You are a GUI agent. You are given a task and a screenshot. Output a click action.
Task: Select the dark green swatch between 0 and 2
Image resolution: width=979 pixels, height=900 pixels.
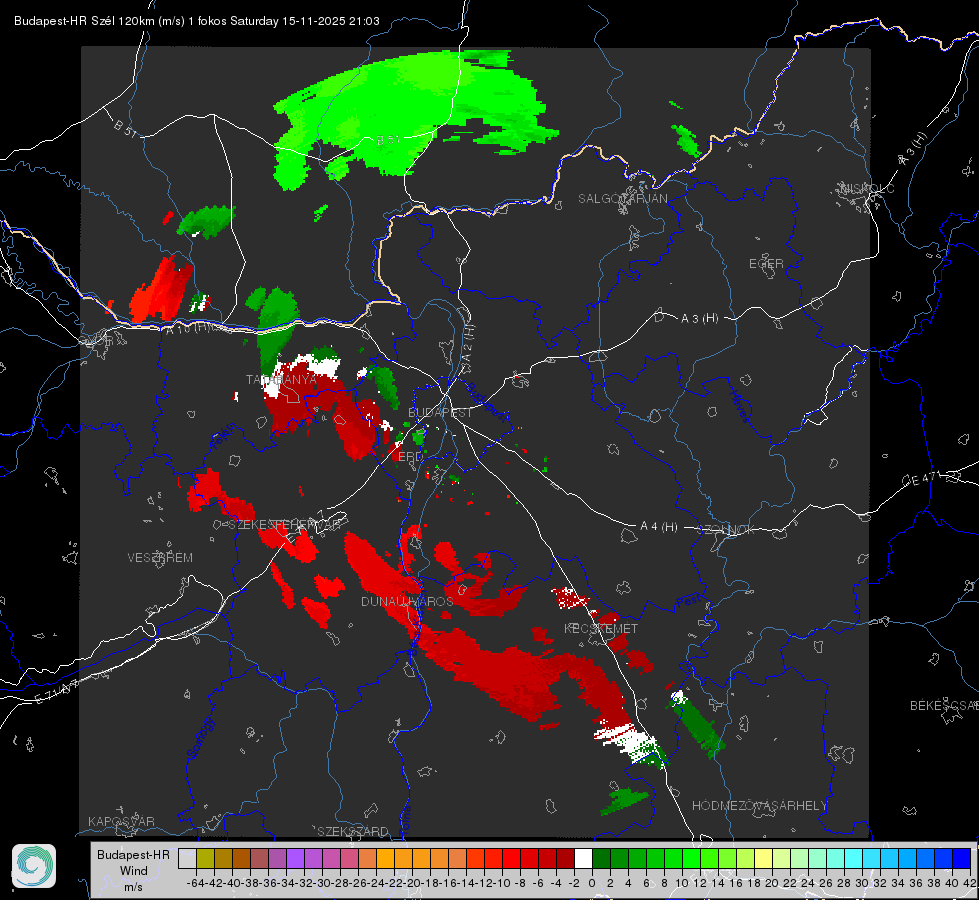(x=601, y=858)
